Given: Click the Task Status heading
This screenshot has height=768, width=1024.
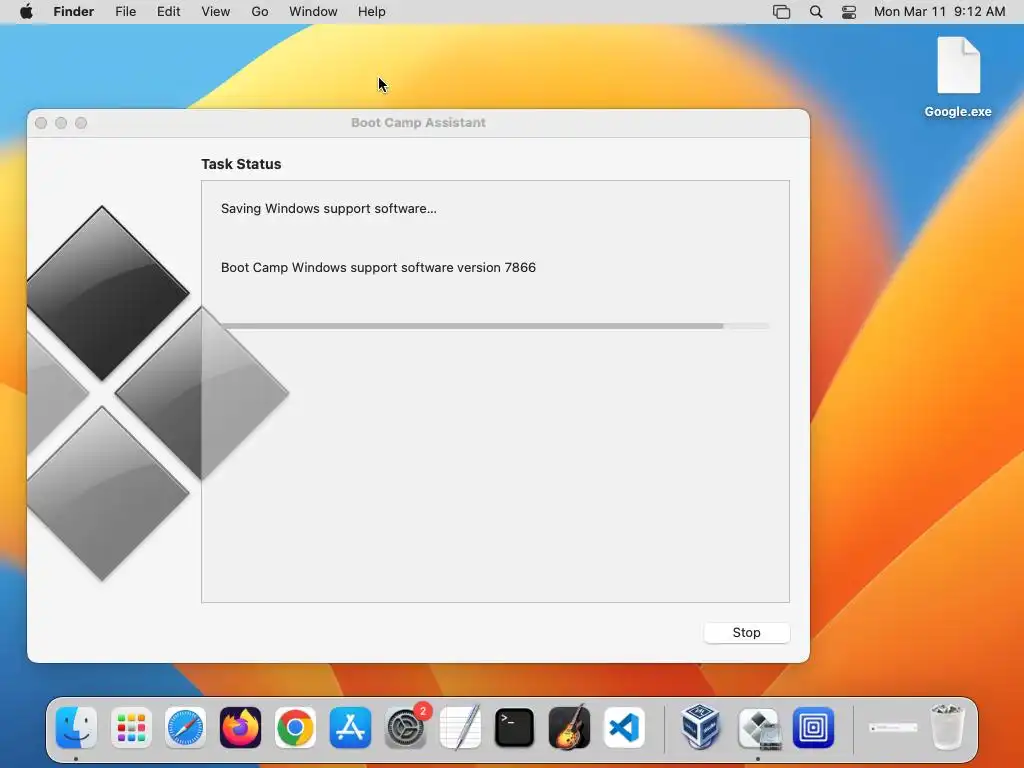Looking at the screenshot, I should tap(241, 164).
